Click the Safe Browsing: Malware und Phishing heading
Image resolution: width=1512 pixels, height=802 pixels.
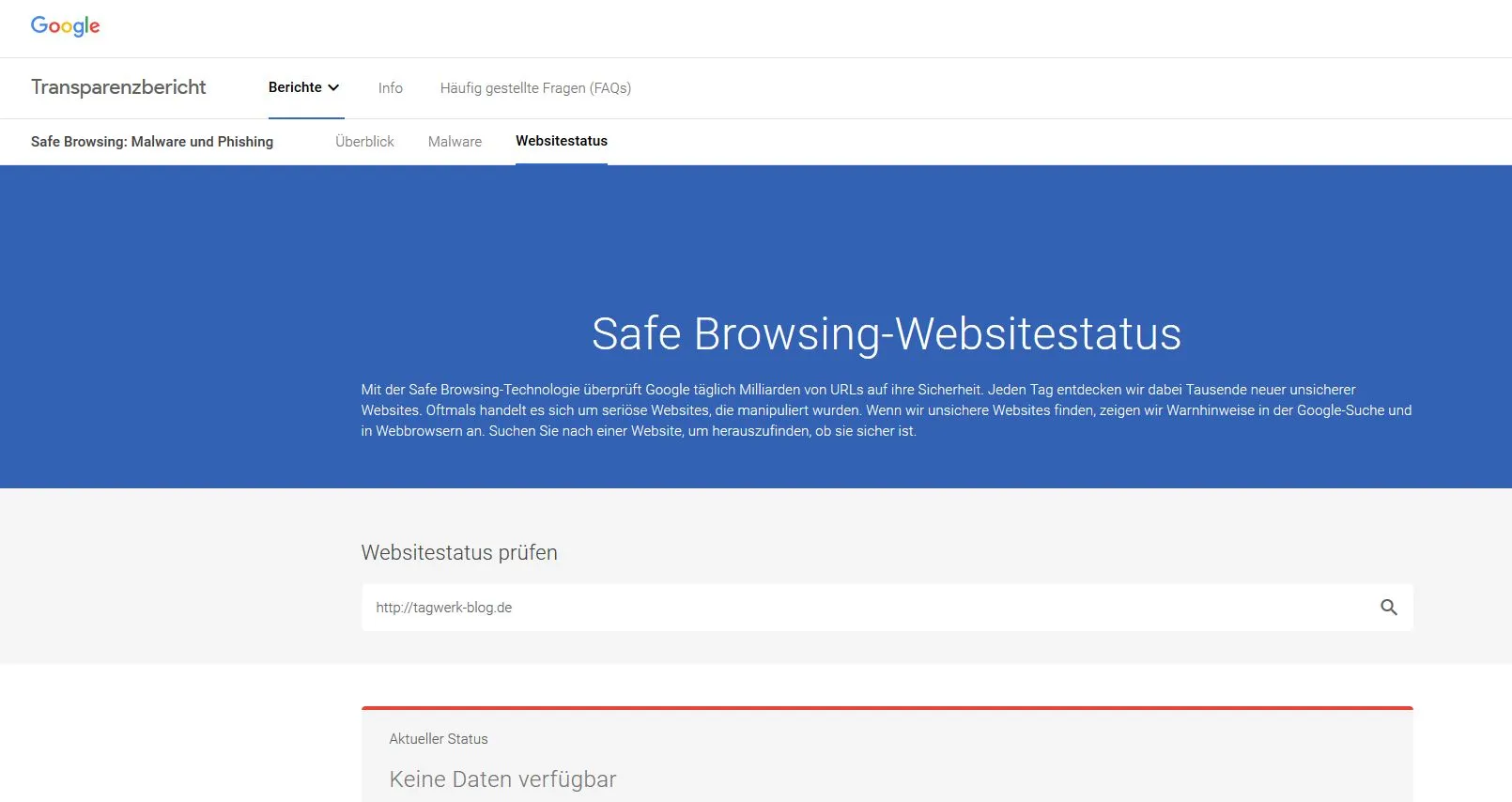coord(152,142)
